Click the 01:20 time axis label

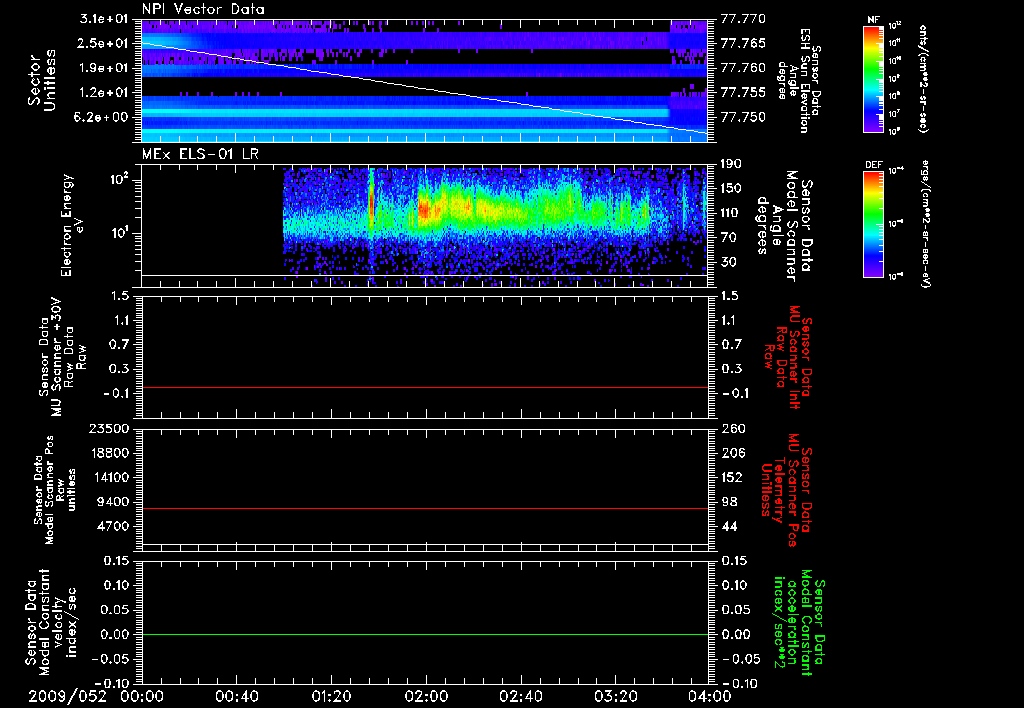pos(331,696)
